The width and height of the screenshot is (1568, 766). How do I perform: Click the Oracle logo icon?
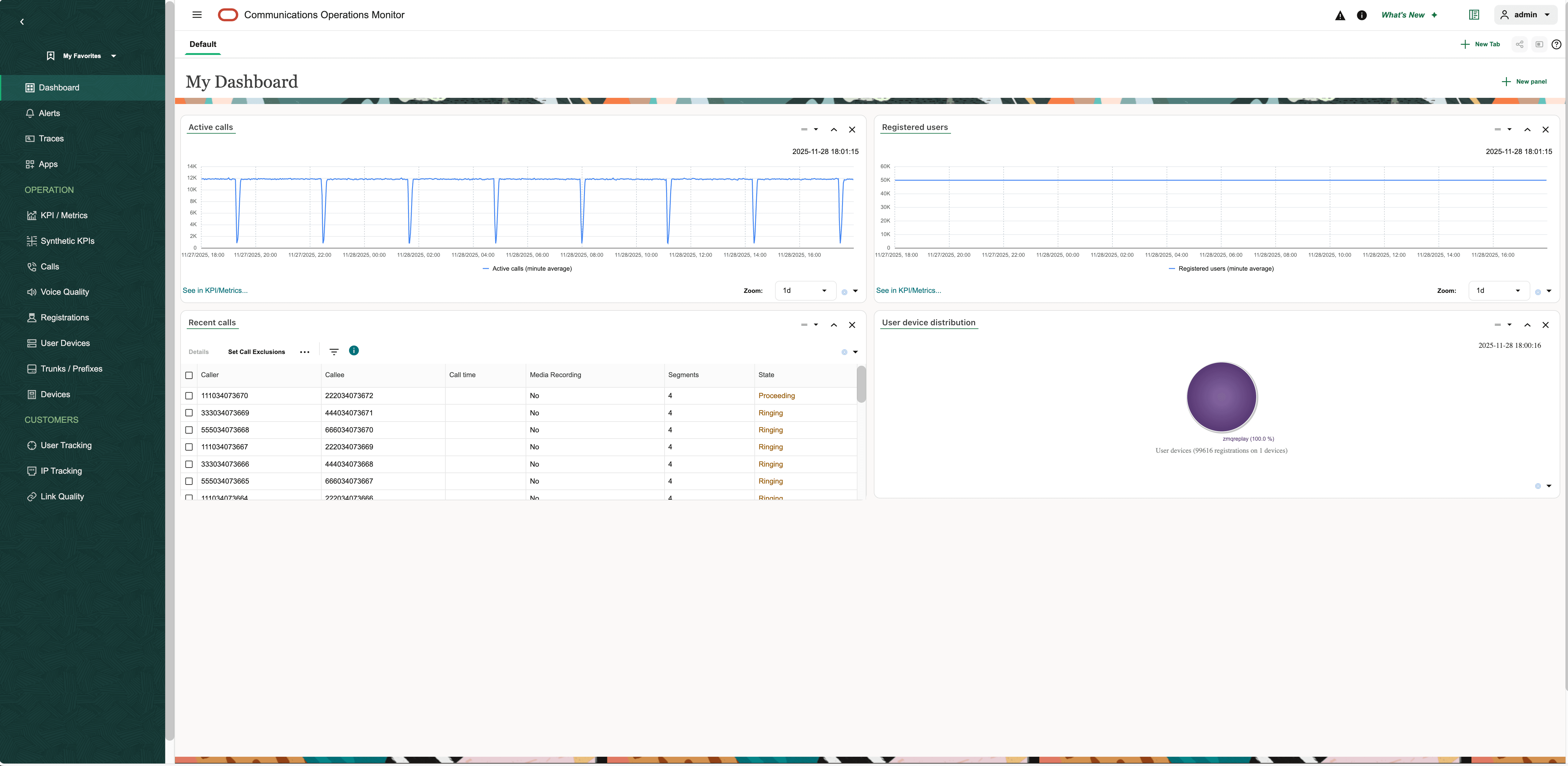pos(228,15)
